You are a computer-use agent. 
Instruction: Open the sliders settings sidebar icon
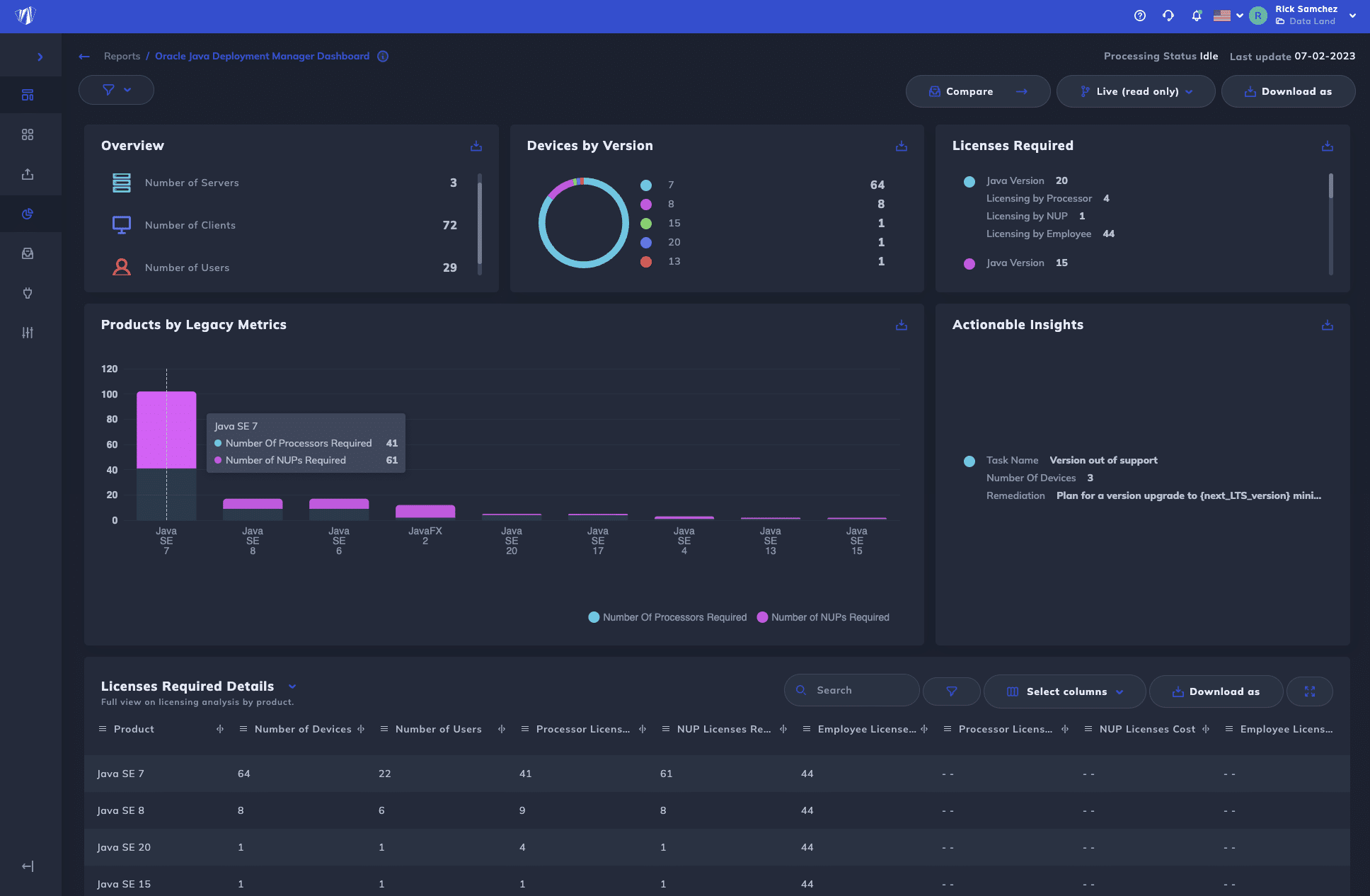[x=28, y=333]
